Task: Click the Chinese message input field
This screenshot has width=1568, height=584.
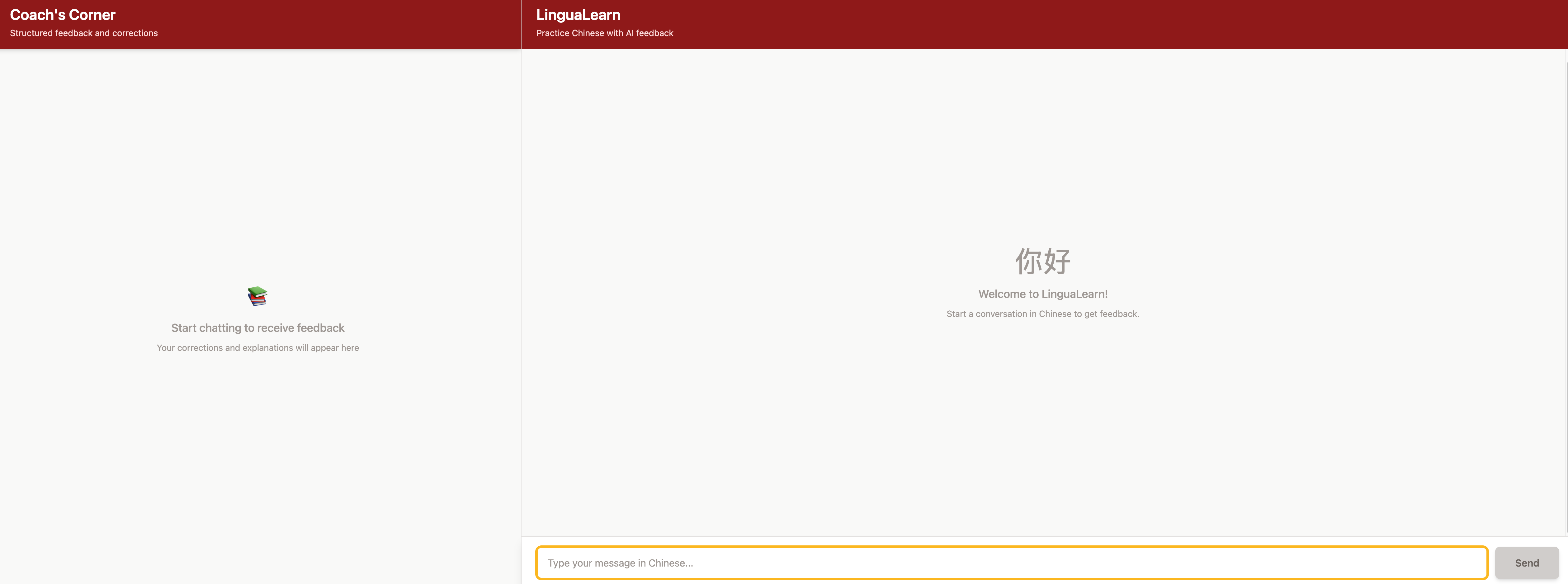Action: coord(1012,563)
